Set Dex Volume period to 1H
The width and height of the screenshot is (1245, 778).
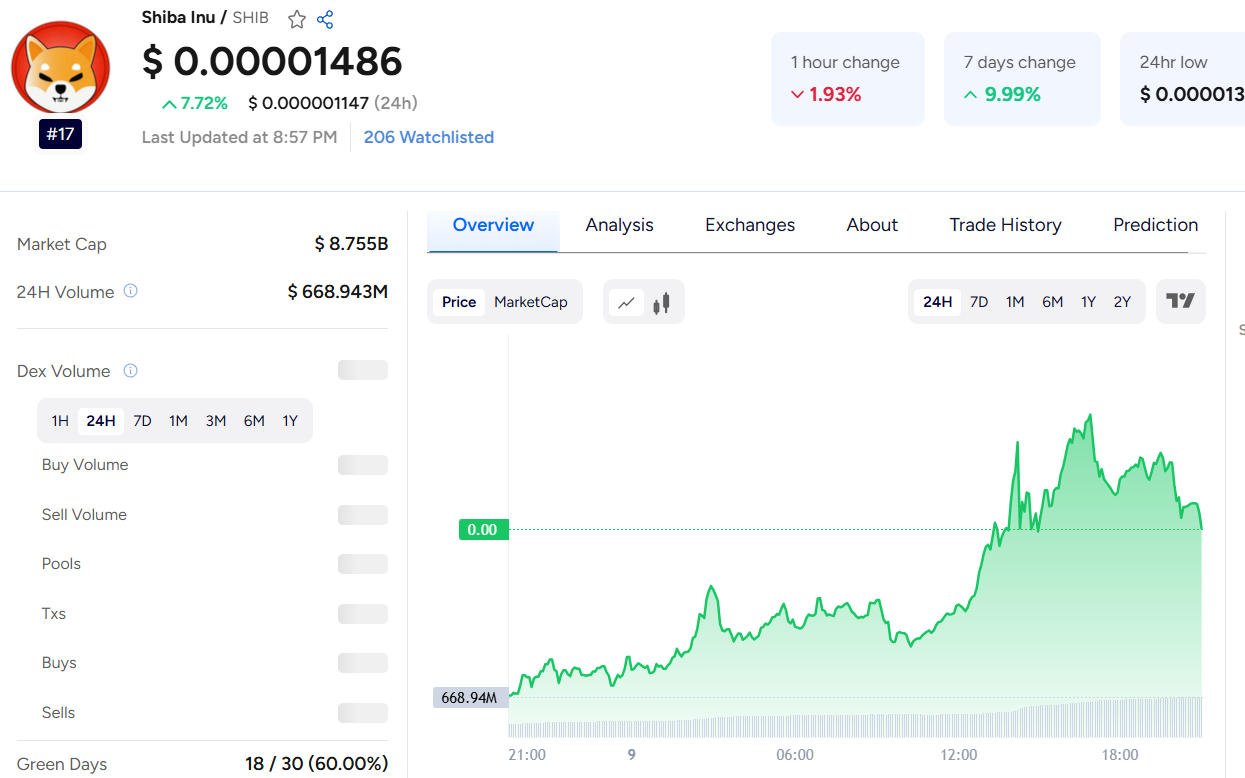point(60,421)
